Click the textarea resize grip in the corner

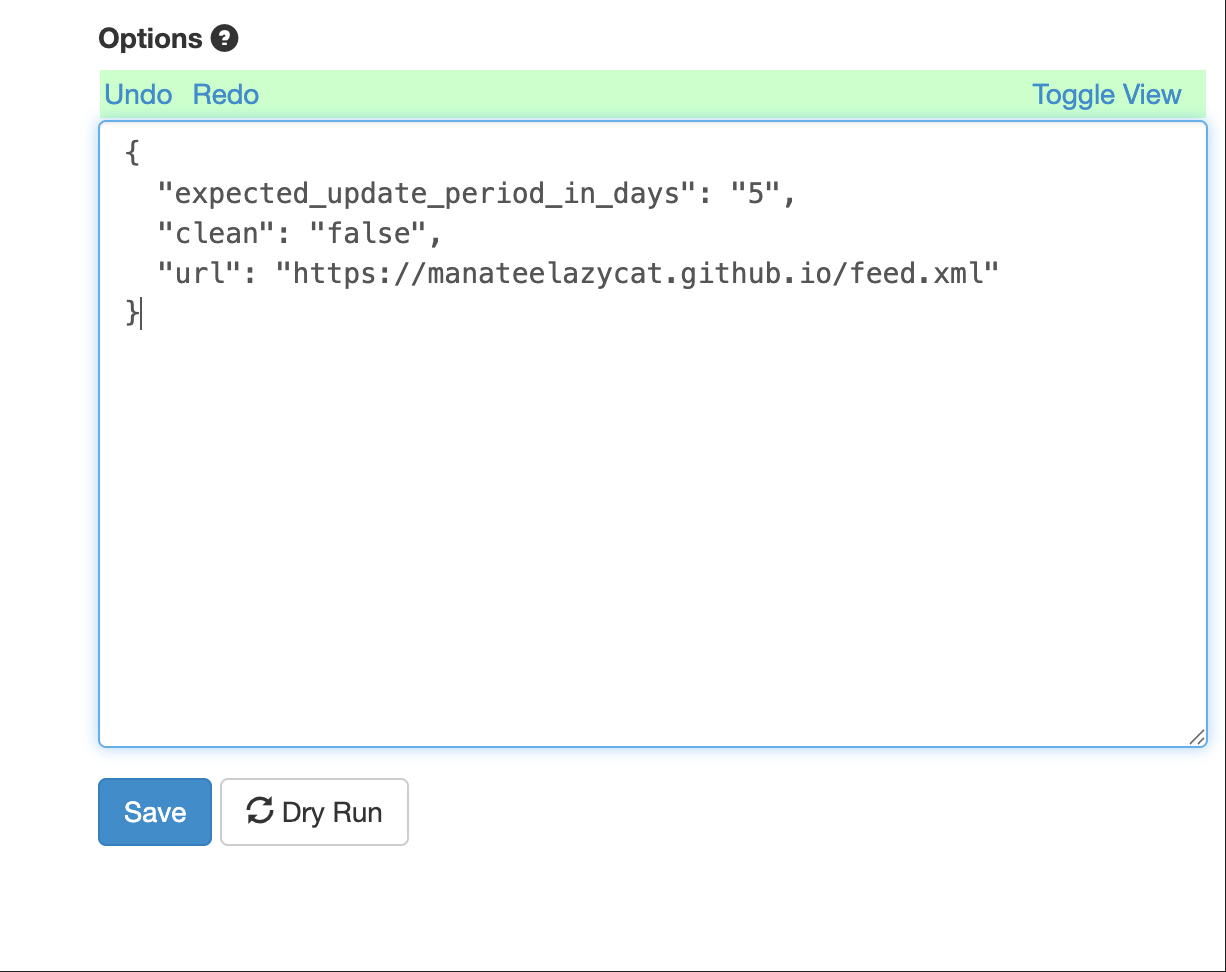pyautogui.click(x=1196, y=737)
